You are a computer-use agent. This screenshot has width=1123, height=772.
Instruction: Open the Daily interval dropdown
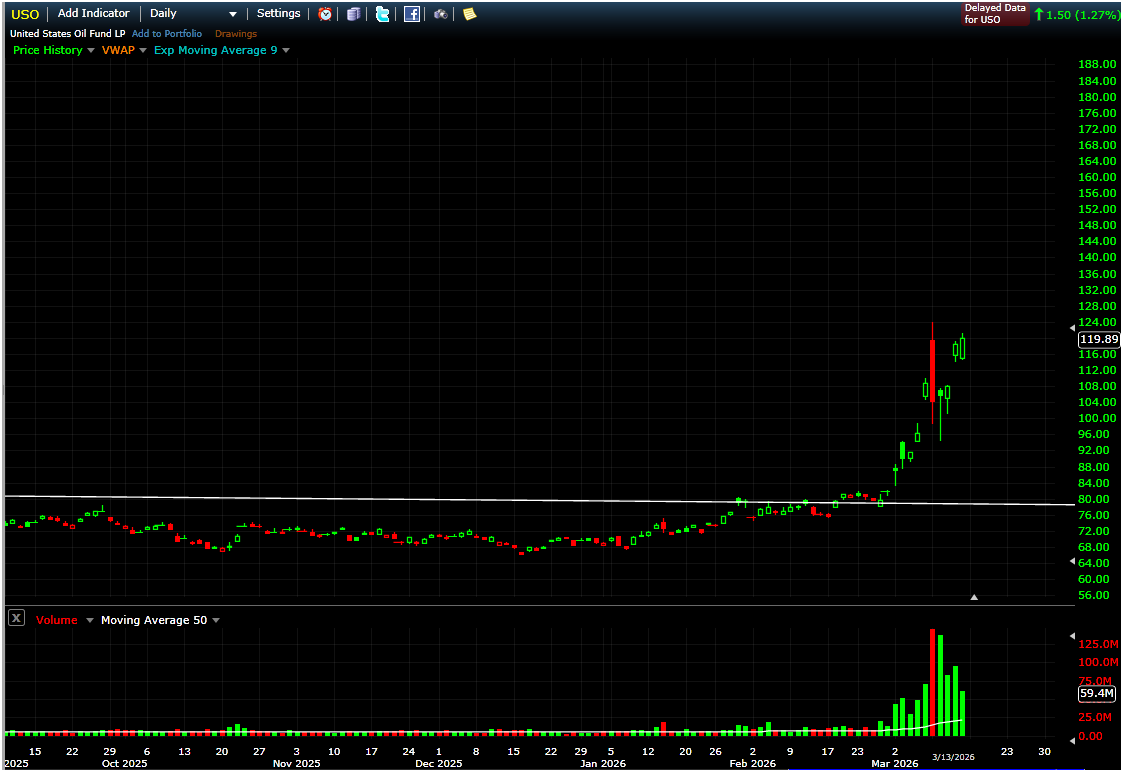click(193, 14)
